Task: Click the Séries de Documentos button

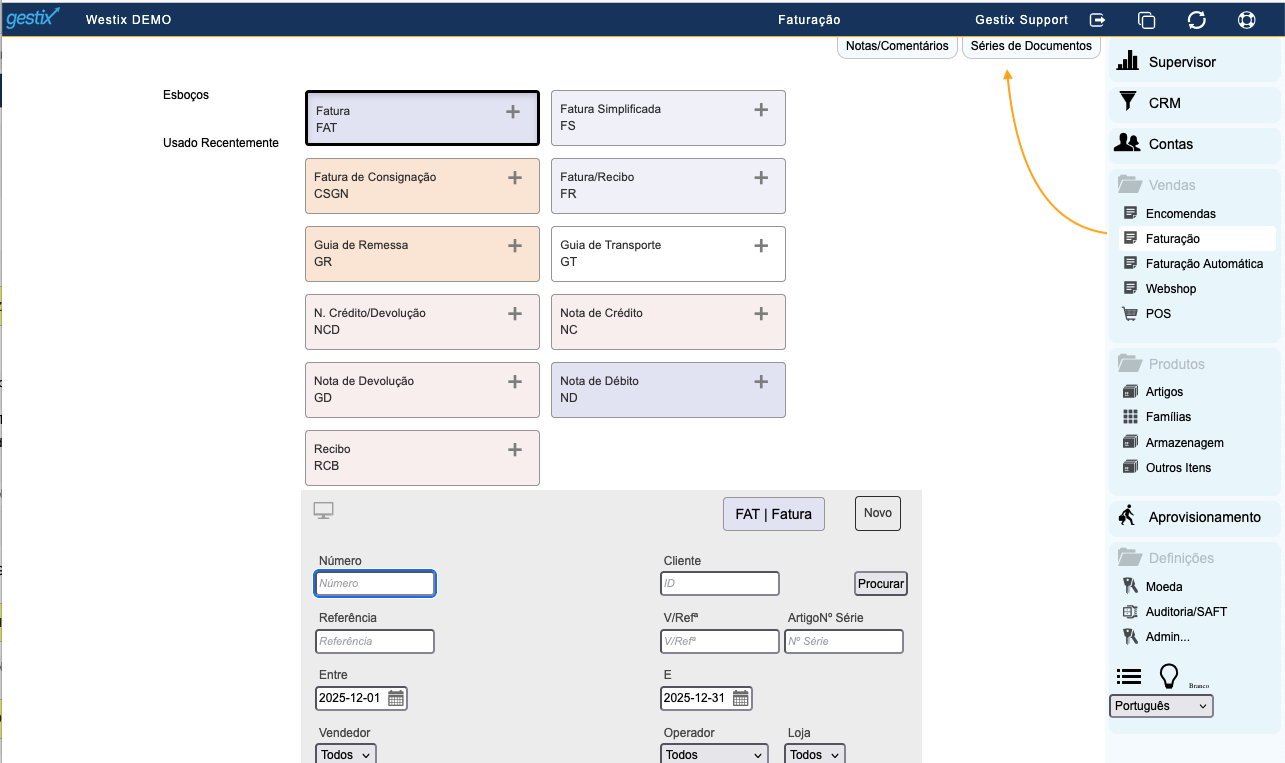Action: tap(1031, 46)
